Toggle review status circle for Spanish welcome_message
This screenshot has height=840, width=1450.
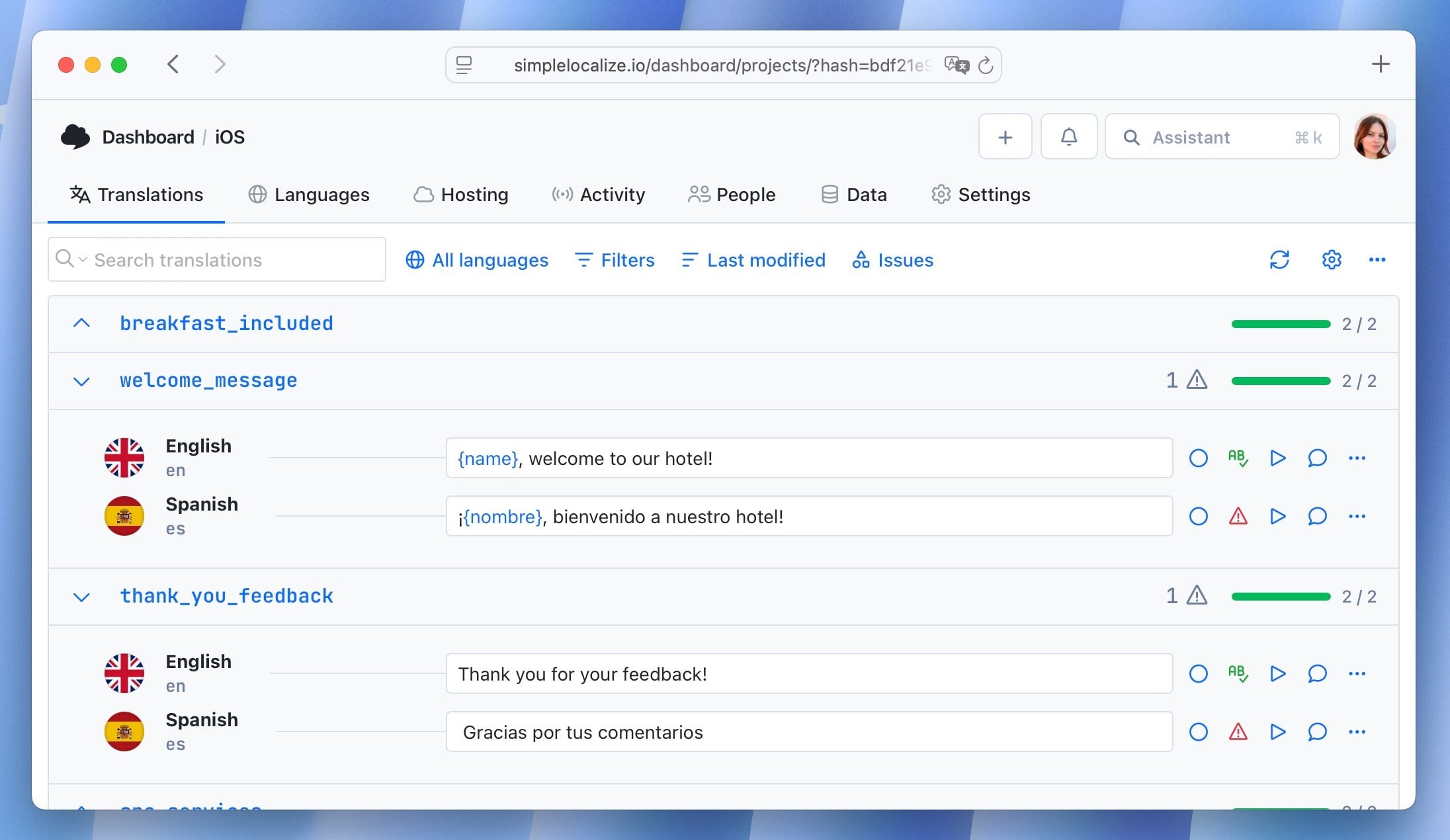point(1198,517)
